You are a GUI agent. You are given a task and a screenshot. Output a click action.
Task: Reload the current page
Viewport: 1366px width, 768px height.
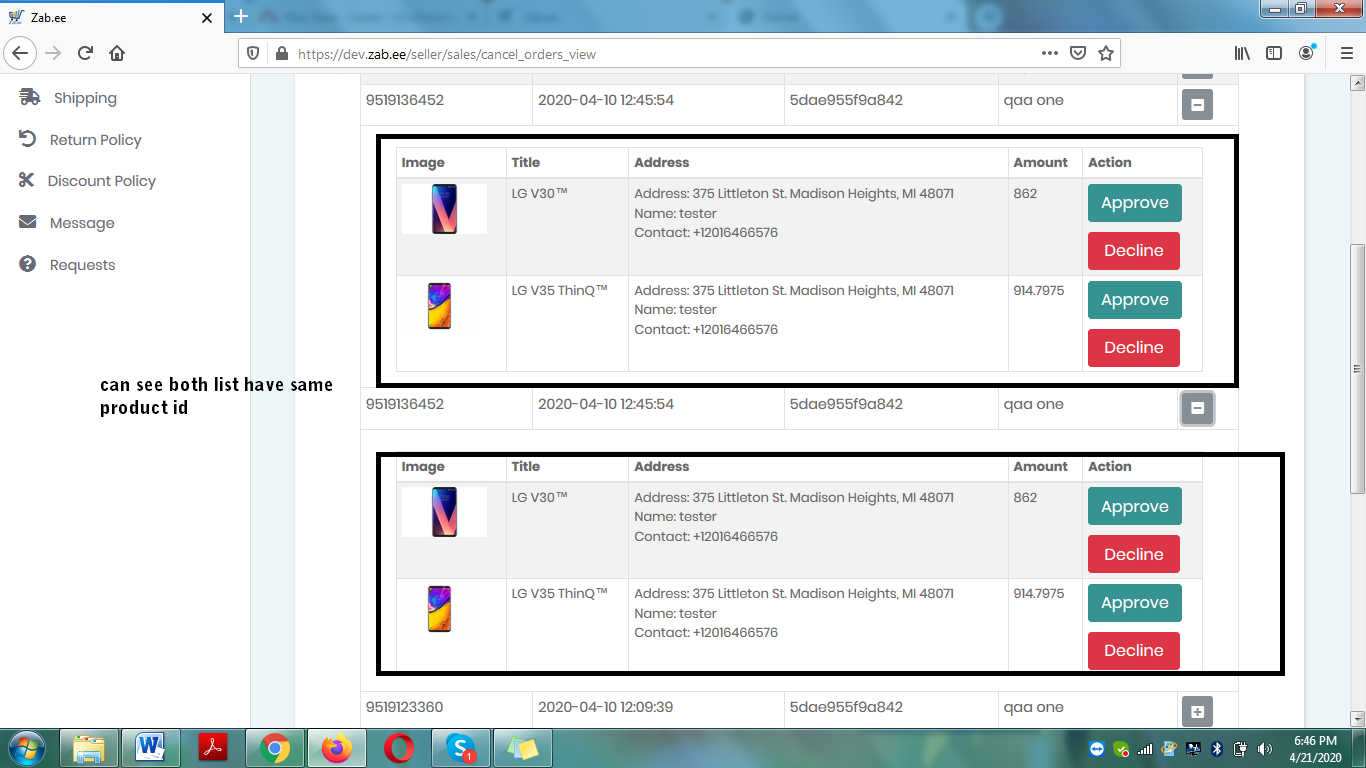pos(85,53)
